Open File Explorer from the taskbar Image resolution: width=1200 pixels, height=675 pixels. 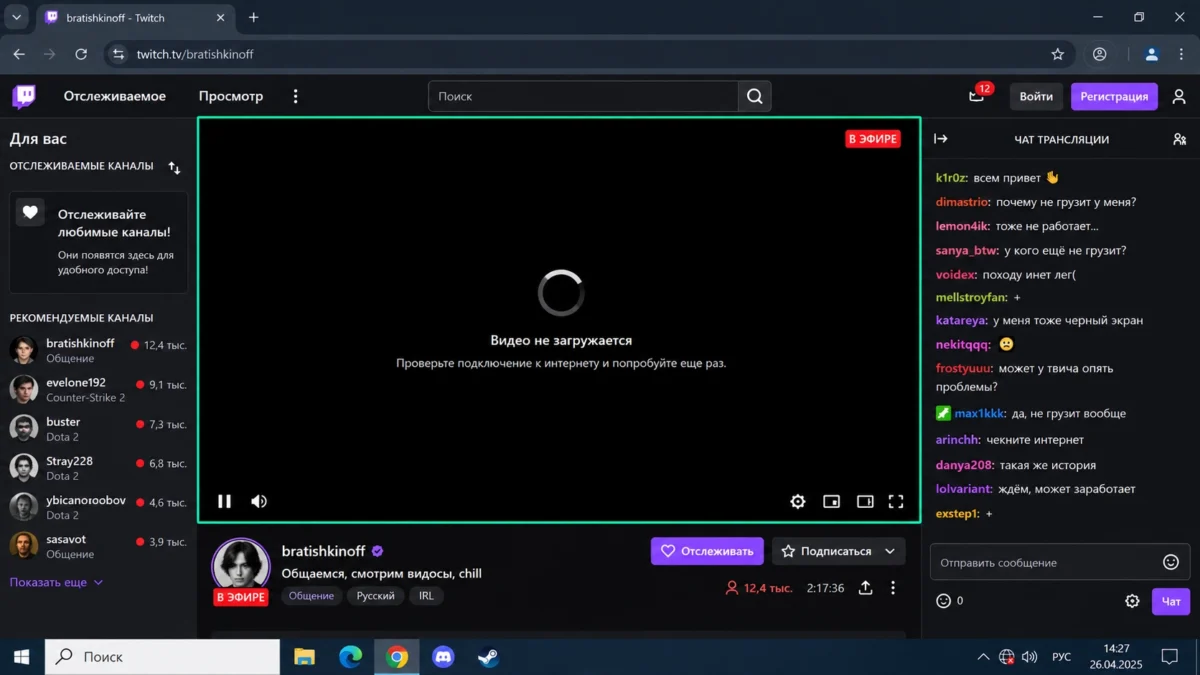pos(304,657)
